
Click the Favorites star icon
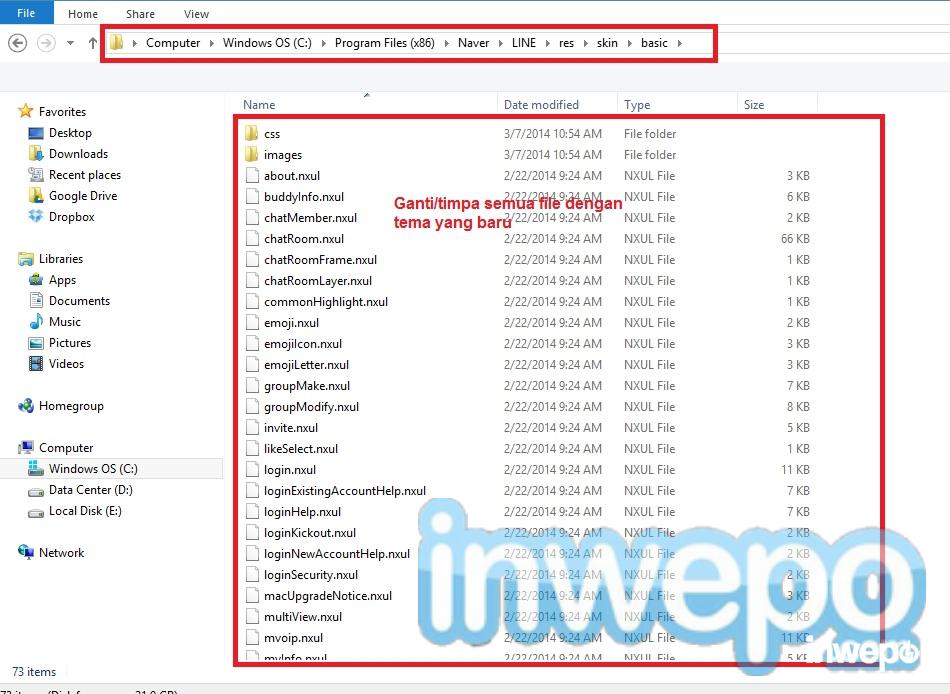click(x=25, y=111)
